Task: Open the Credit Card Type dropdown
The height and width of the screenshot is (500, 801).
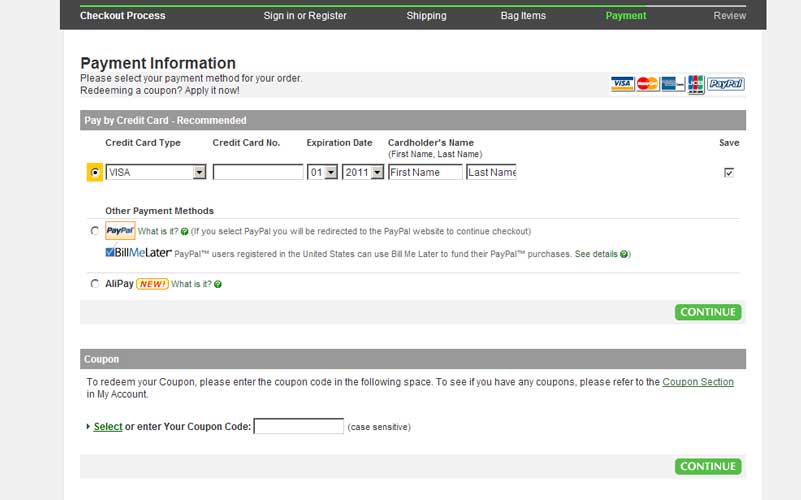Action: pyautogui.click(x=199, y=172)
